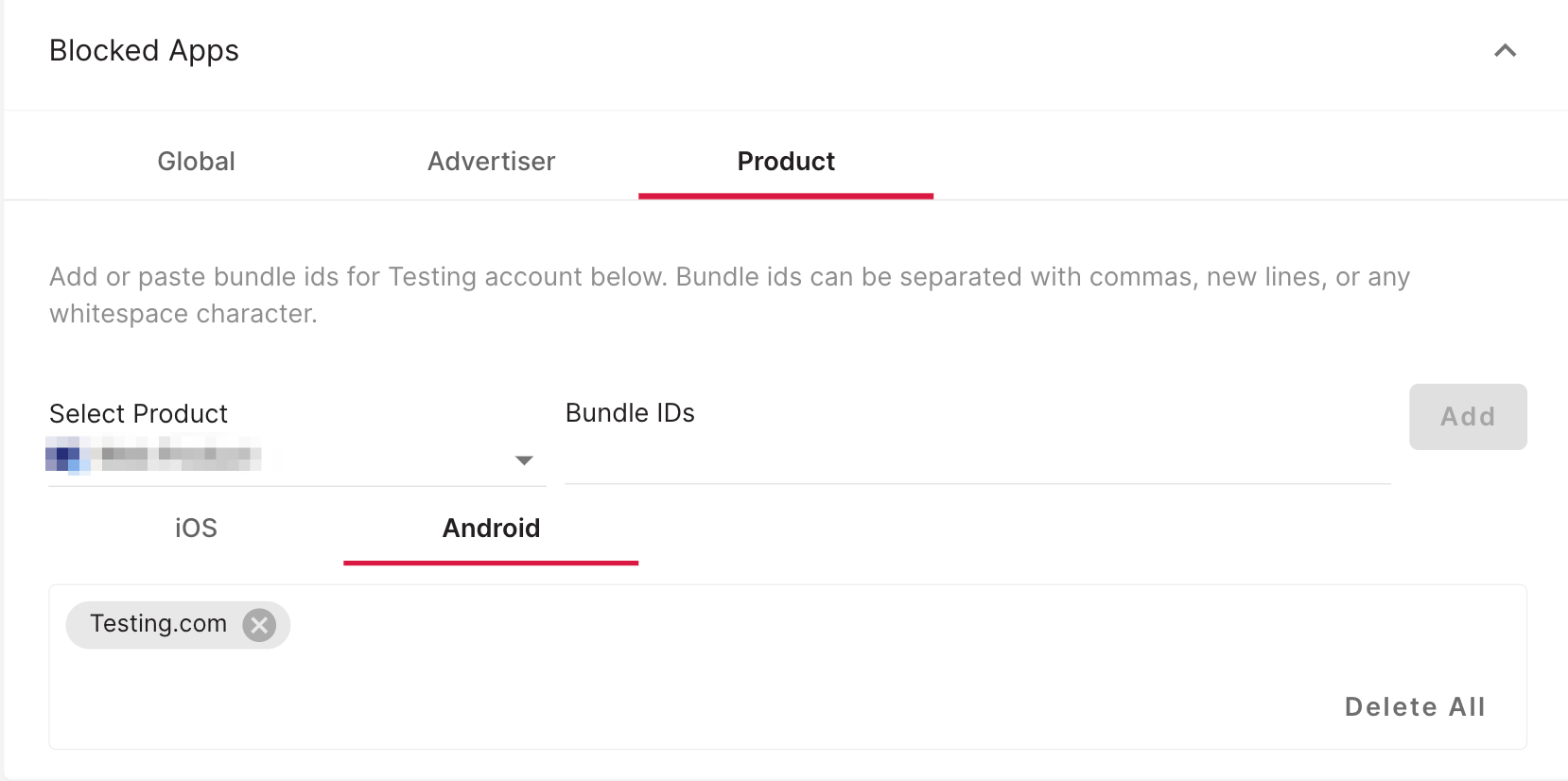Click the selected product name in dropdown
The height and width of the screenshot is (781, 1568).
pyautogui.click(x=182, y=455)
